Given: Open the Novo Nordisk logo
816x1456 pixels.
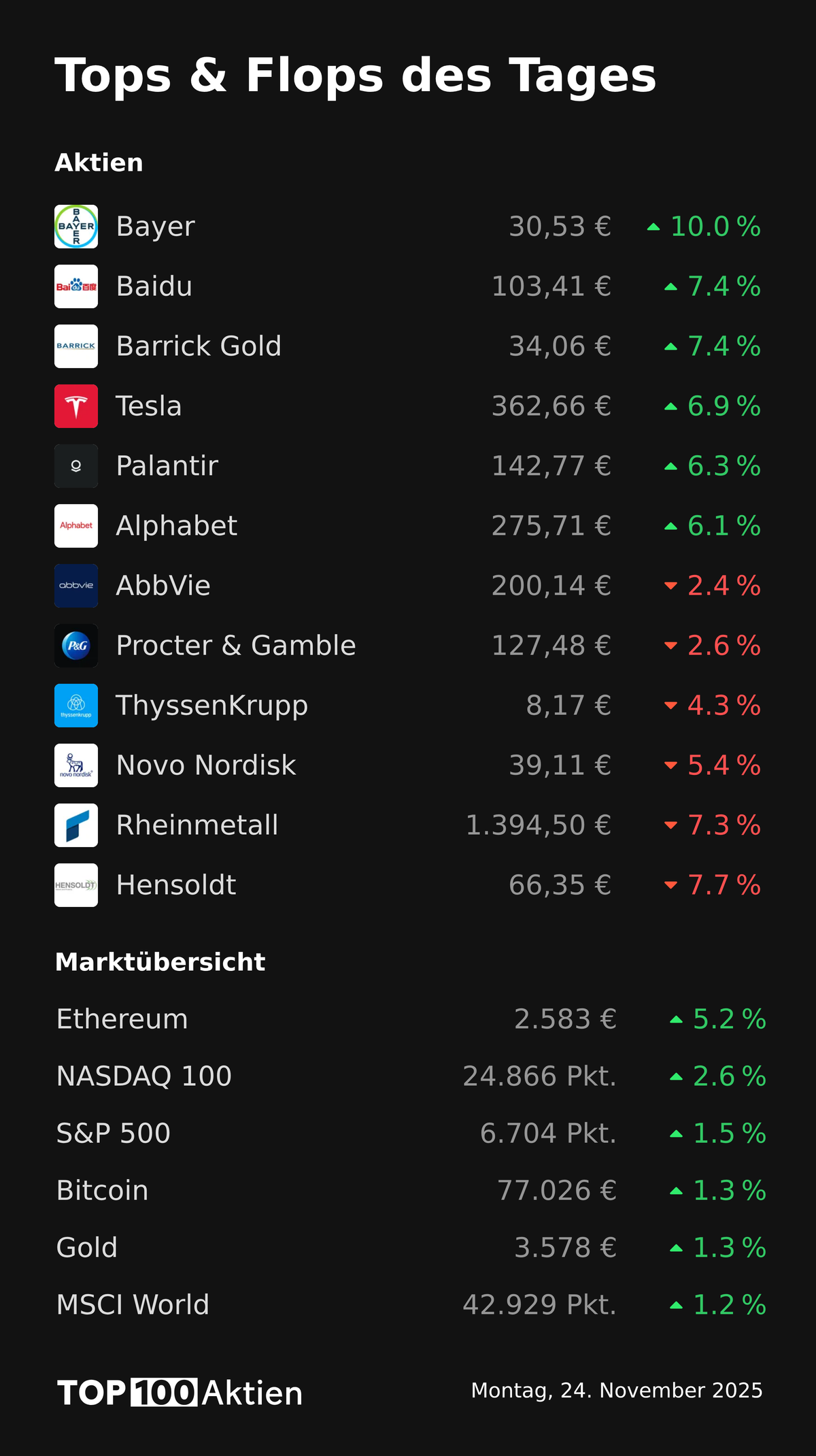Looking at the screenshot, I should point(76,765).
